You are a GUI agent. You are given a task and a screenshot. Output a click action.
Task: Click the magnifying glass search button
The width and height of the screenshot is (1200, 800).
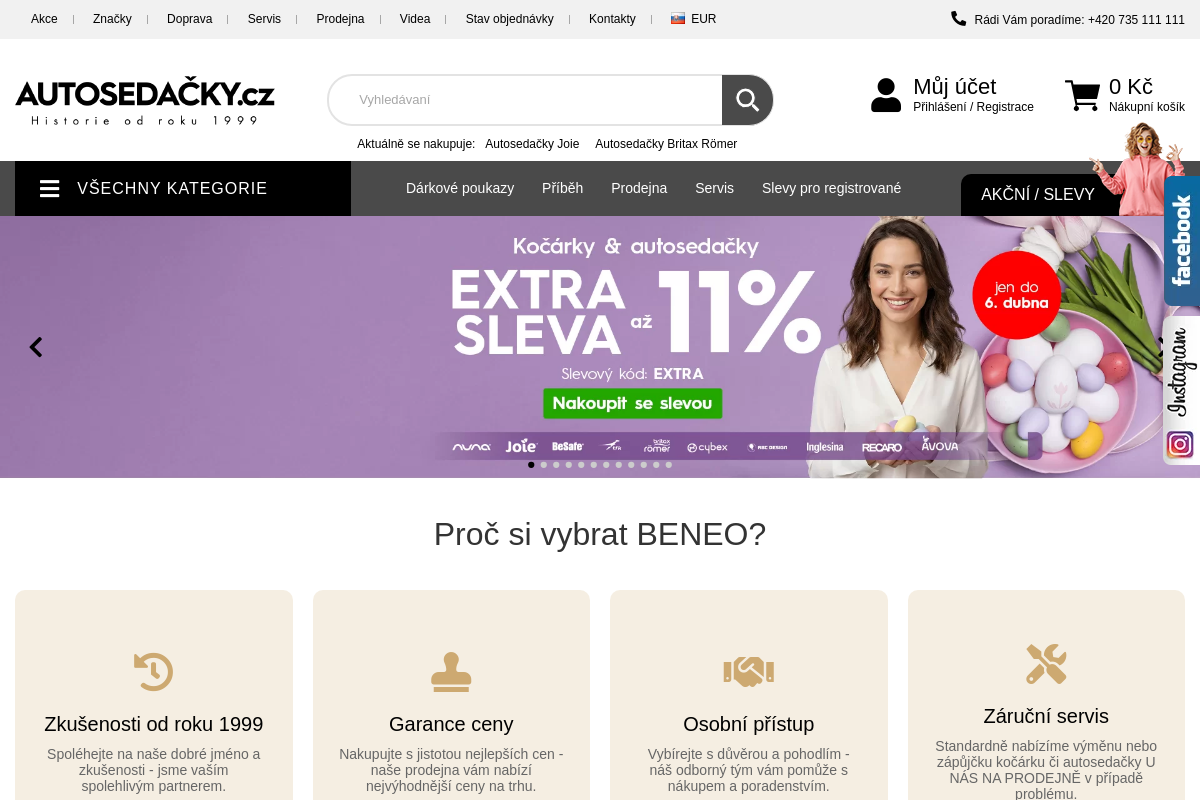coord(747,100)
